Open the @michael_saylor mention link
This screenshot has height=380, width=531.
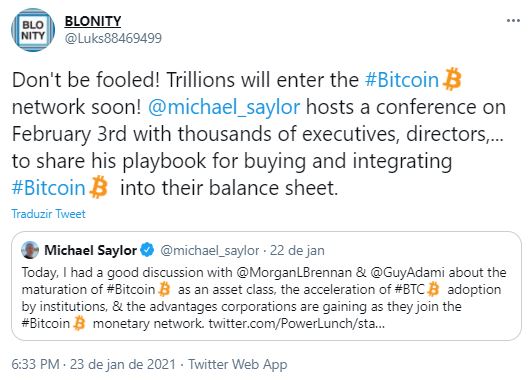pyautogui.click(x=224, y=107)
